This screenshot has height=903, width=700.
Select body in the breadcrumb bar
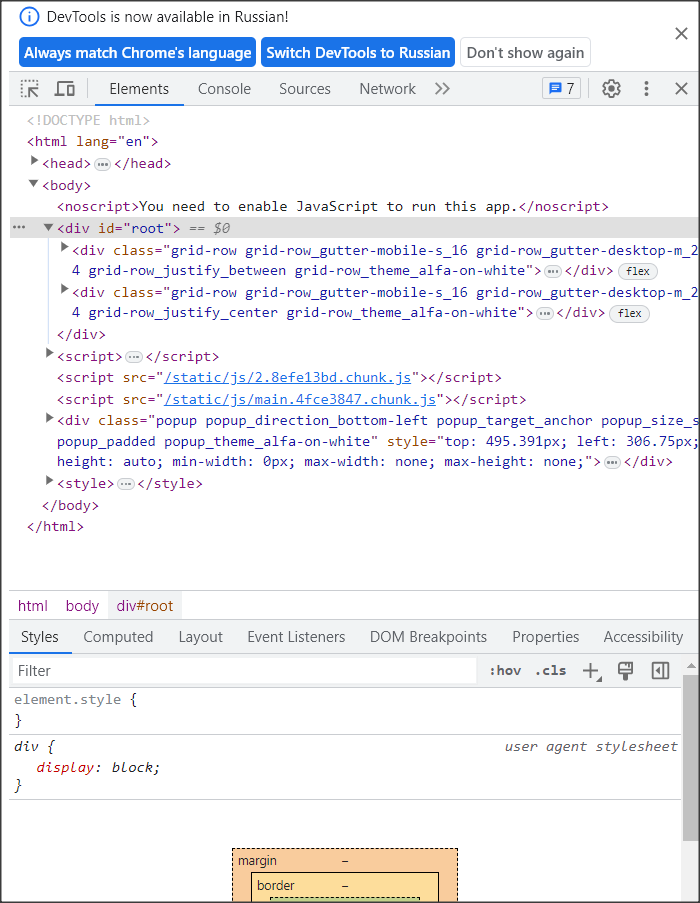pyautogui.click(x=82, y=606)
